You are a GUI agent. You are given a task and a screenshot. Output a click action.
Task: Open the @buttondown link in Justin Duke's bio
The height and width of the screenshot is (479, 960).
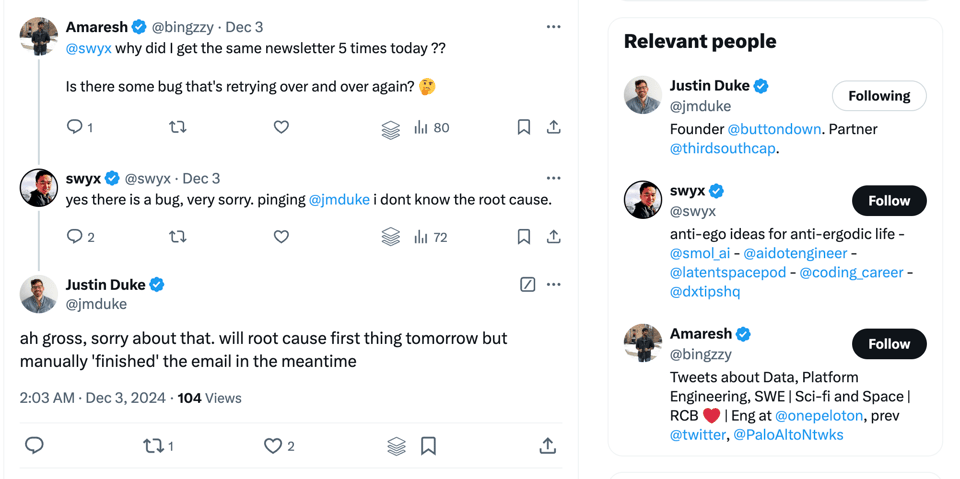[x=774, y=129]
